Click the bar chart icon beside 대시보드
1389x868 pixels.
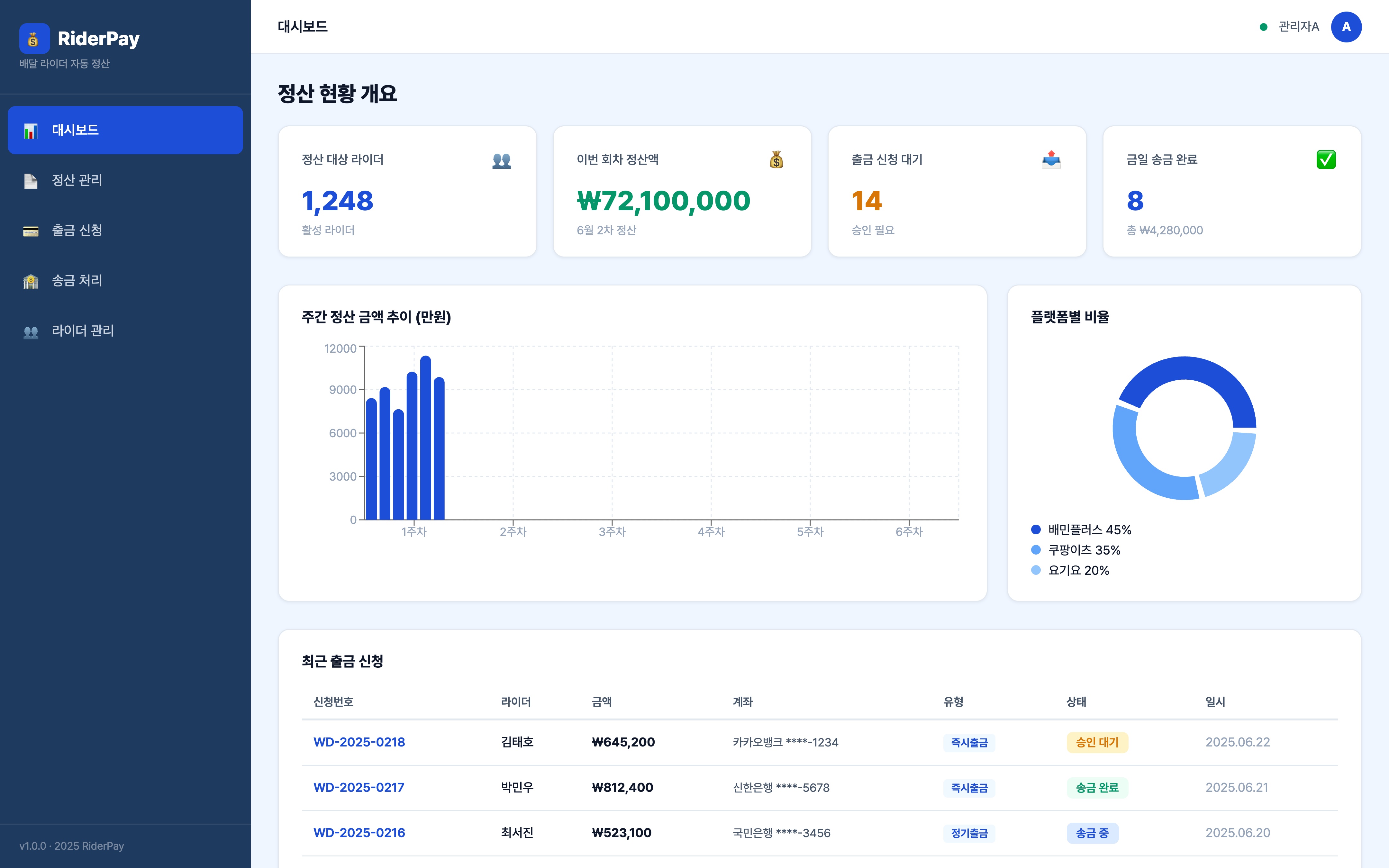click(x=31, y=130)
